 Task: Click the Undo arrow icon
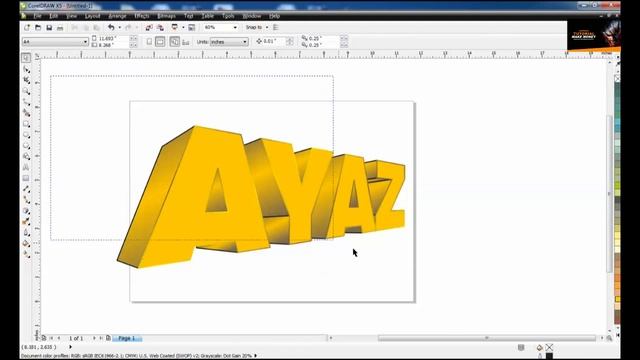pyautogui.click(x=111, y=27)
